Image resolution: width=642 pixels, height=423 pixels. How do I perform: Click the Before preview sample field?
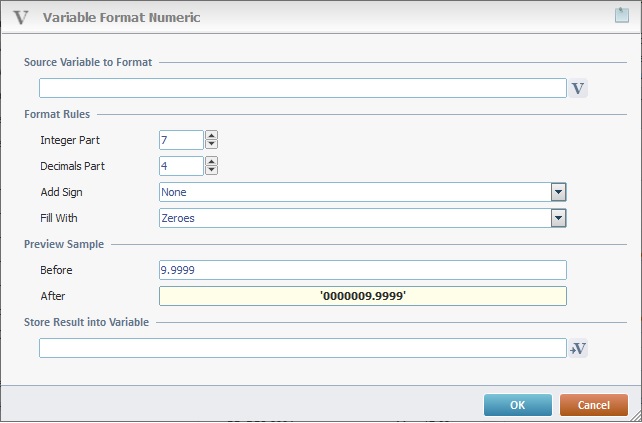click(x=362, y=270)
